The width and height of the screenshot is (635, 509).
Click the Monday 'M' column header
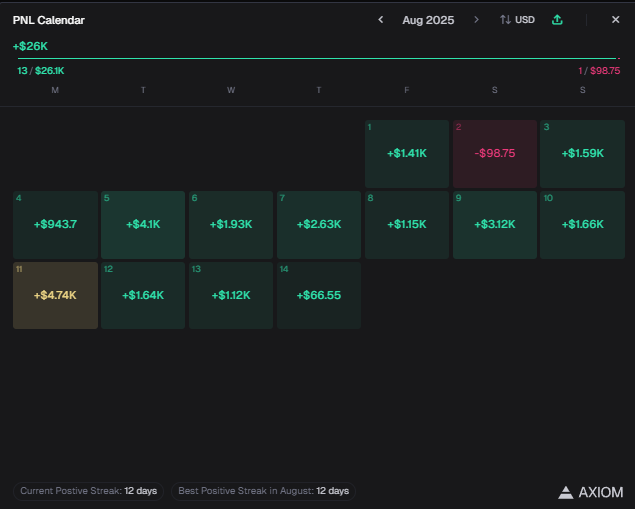click(55, 90)
